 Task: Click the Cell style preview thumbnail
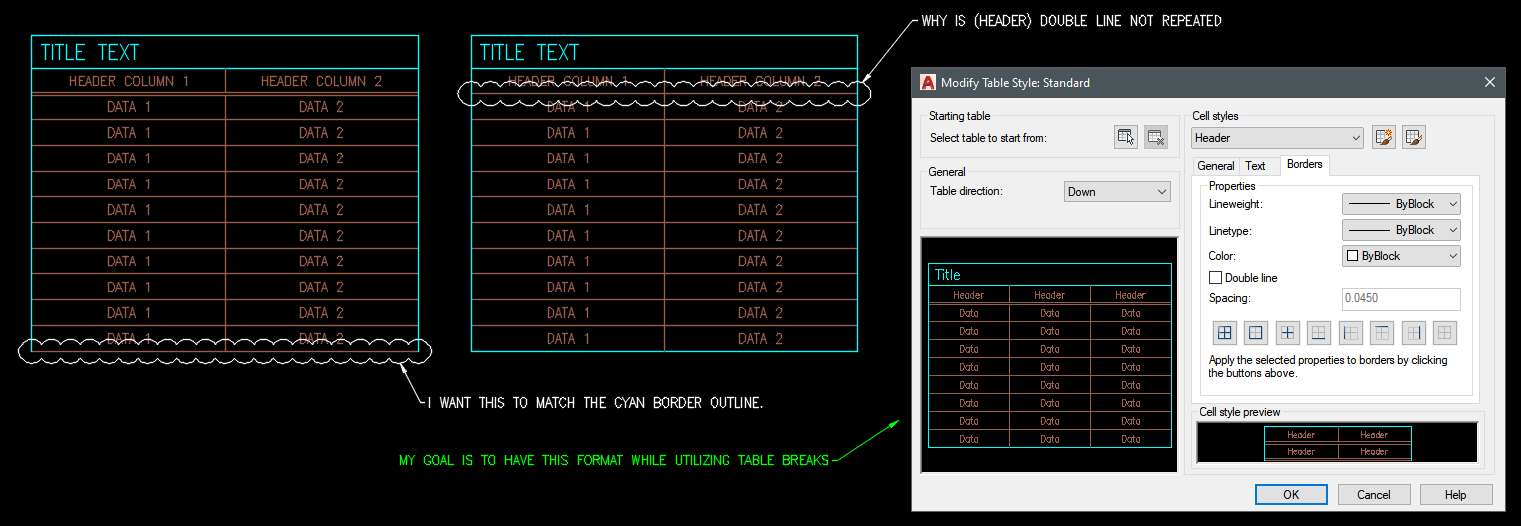pos(1337,442)
